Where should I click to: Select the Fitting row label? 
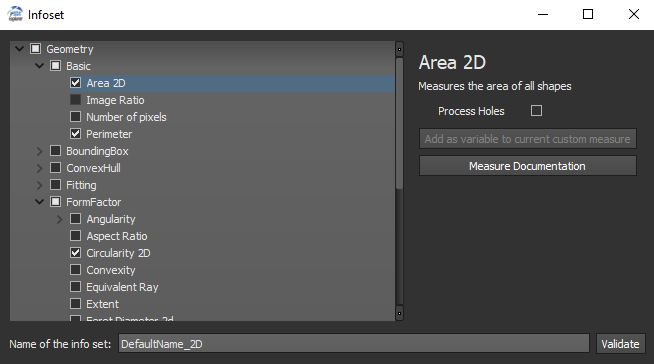coord(81,185)
